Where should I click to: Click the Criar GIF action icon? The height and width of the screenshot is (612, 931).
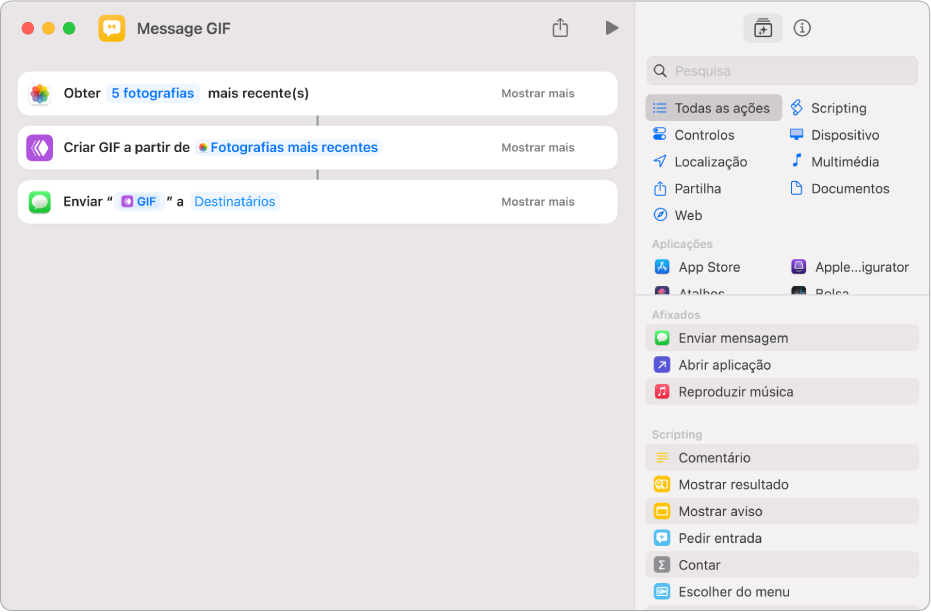click(40, 147)
